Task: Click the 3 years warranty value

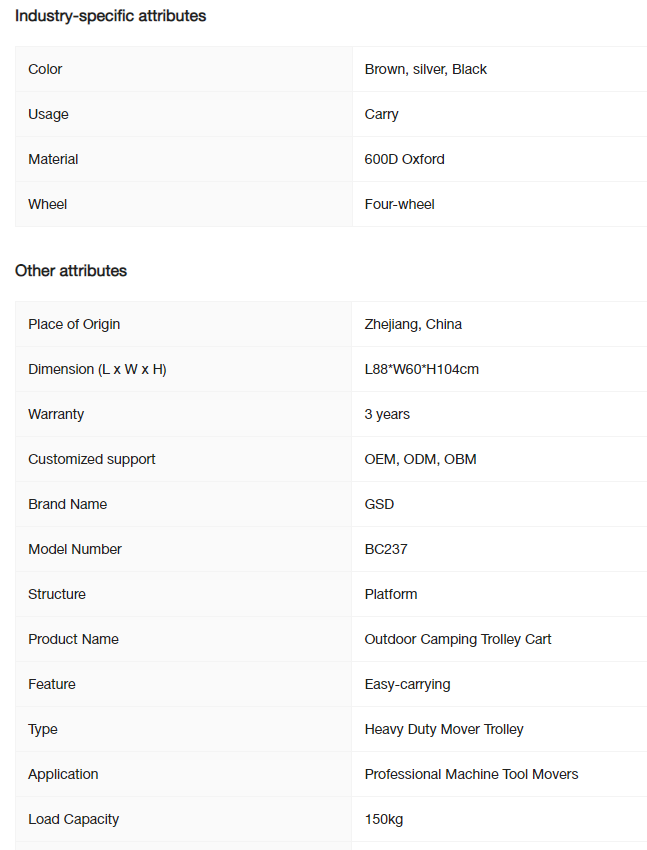Action: 387,414
